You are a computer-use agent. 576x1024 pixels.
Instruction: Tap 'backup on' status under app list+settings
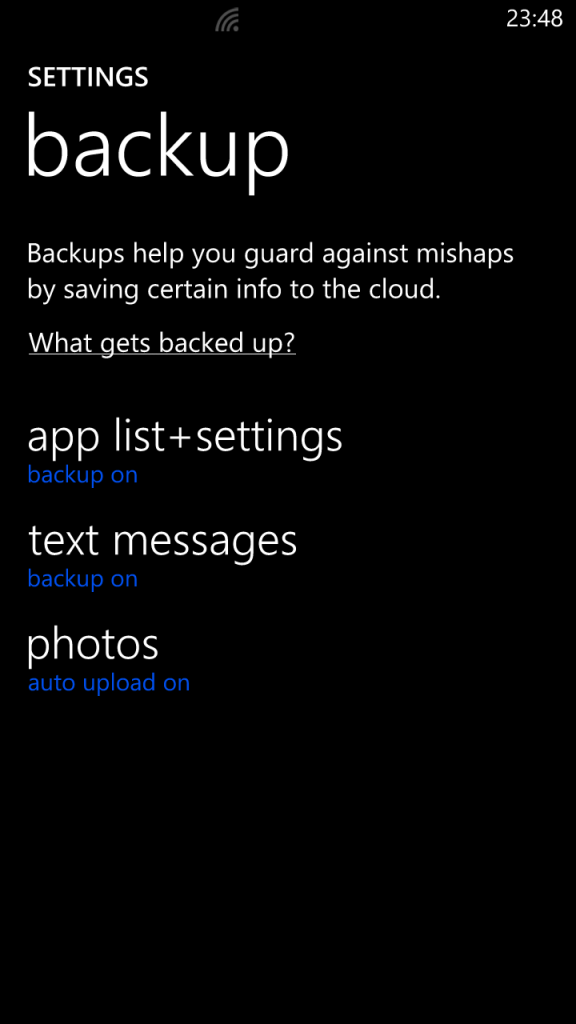[x=83, y=474]
